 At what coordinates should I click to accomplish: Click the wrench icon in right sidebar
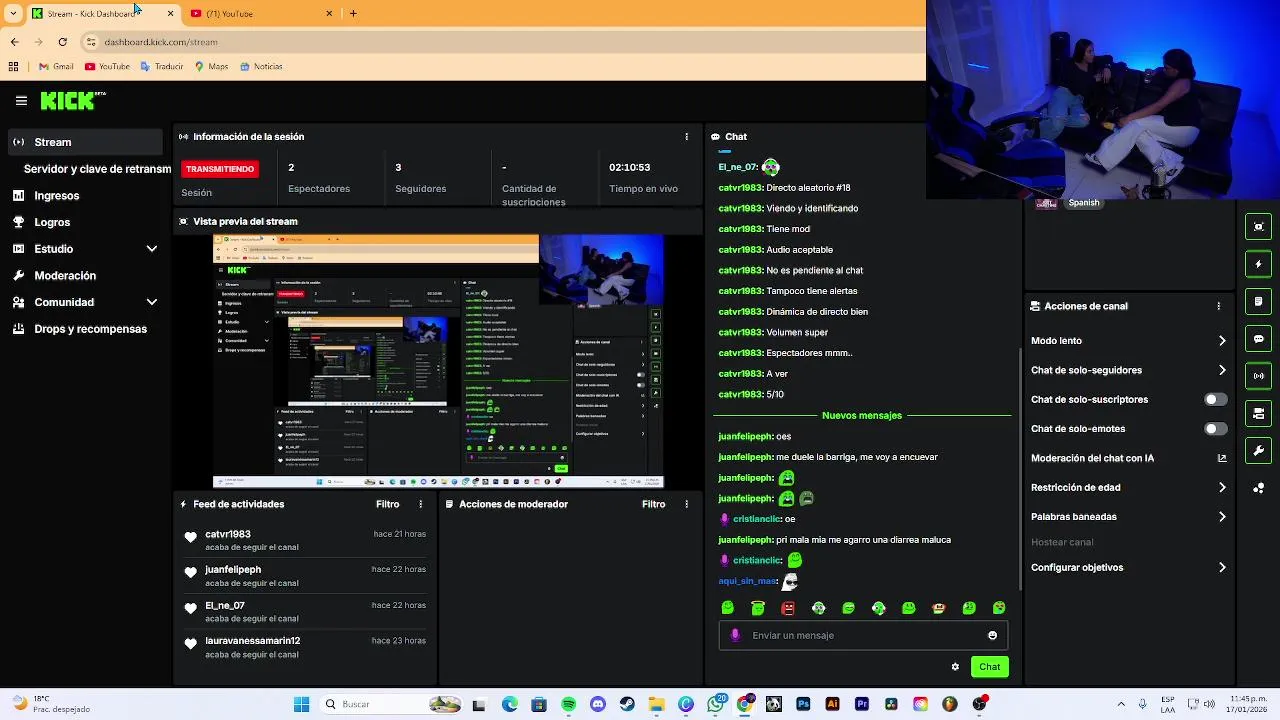[x=1259, y=451]
